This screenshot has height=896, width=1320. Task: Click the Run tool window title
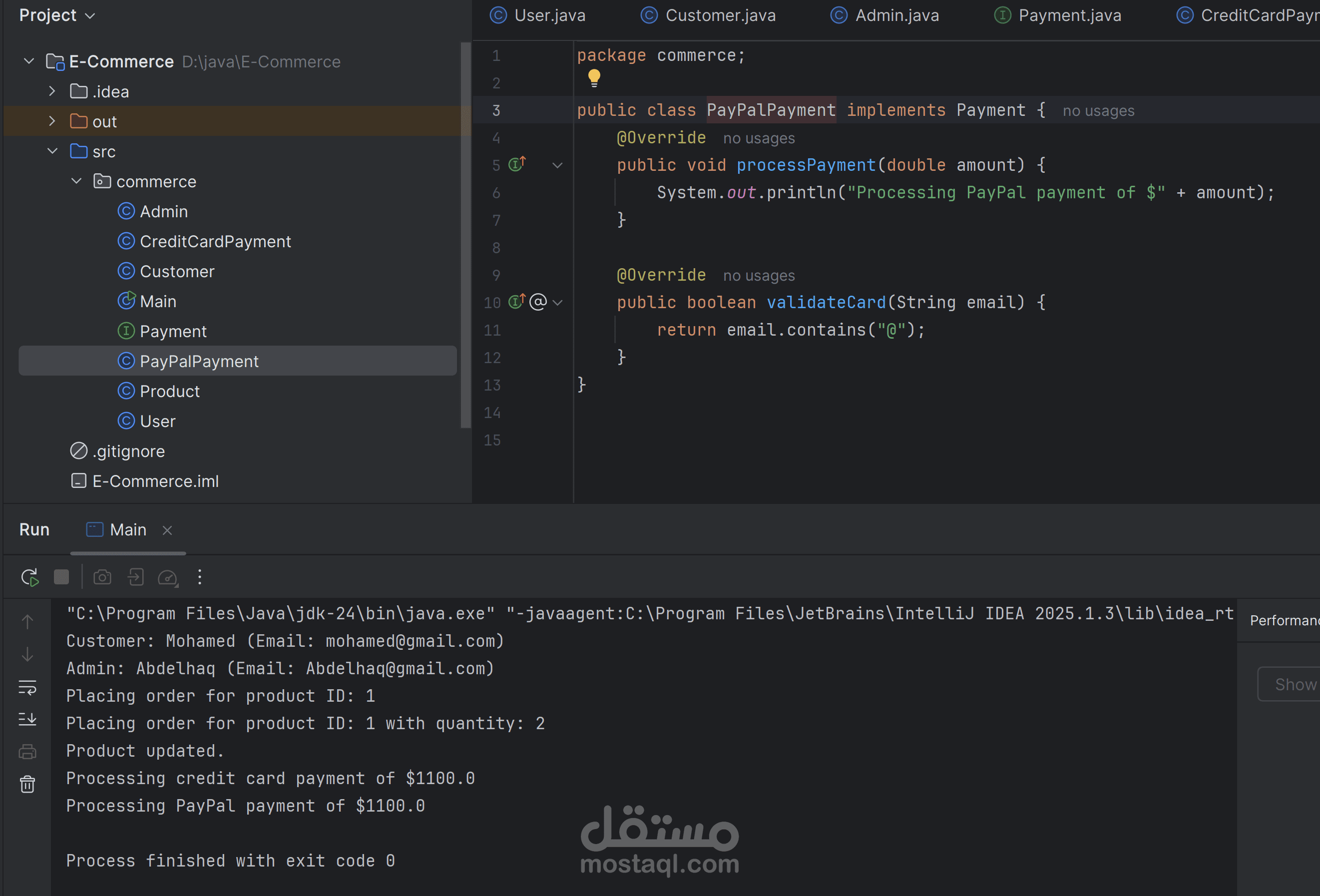(x=34, y=529)
